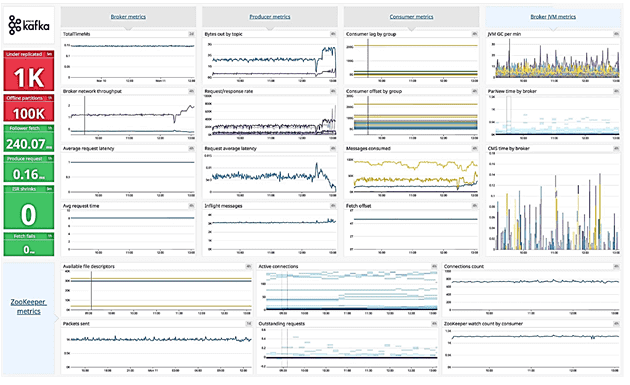Click the 'Available file descriptors' title
This screenshot has height=385, width=630.
(x=89, y=266)
